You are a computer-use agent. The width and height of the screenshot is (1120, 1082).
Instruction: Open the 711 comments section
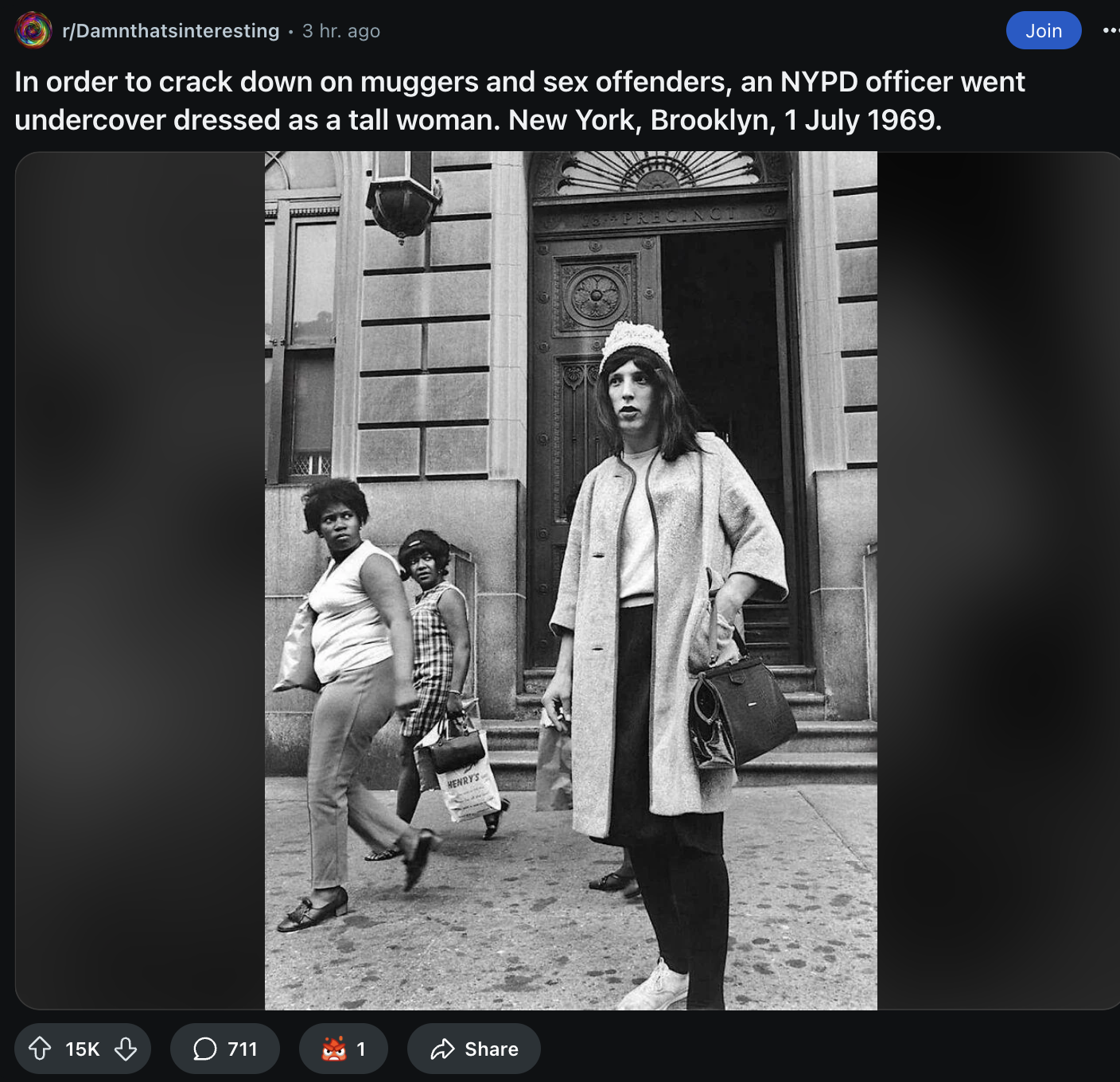coord(225,1049)
